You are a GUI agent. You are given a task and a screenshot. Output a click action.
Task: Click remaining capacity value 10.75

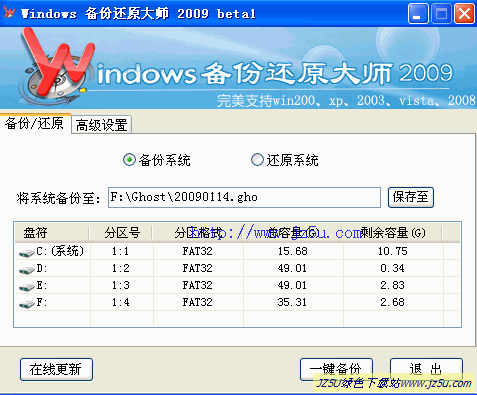click(x=393, y=251)
